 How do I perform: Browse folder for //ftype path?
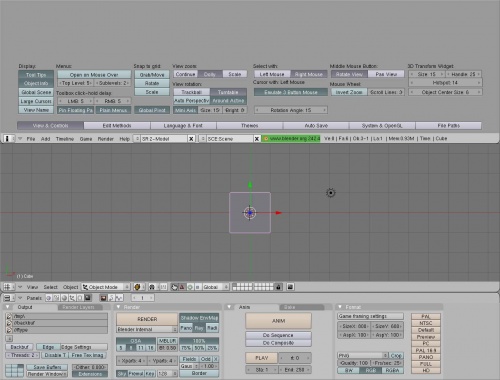tap(9, 330)
